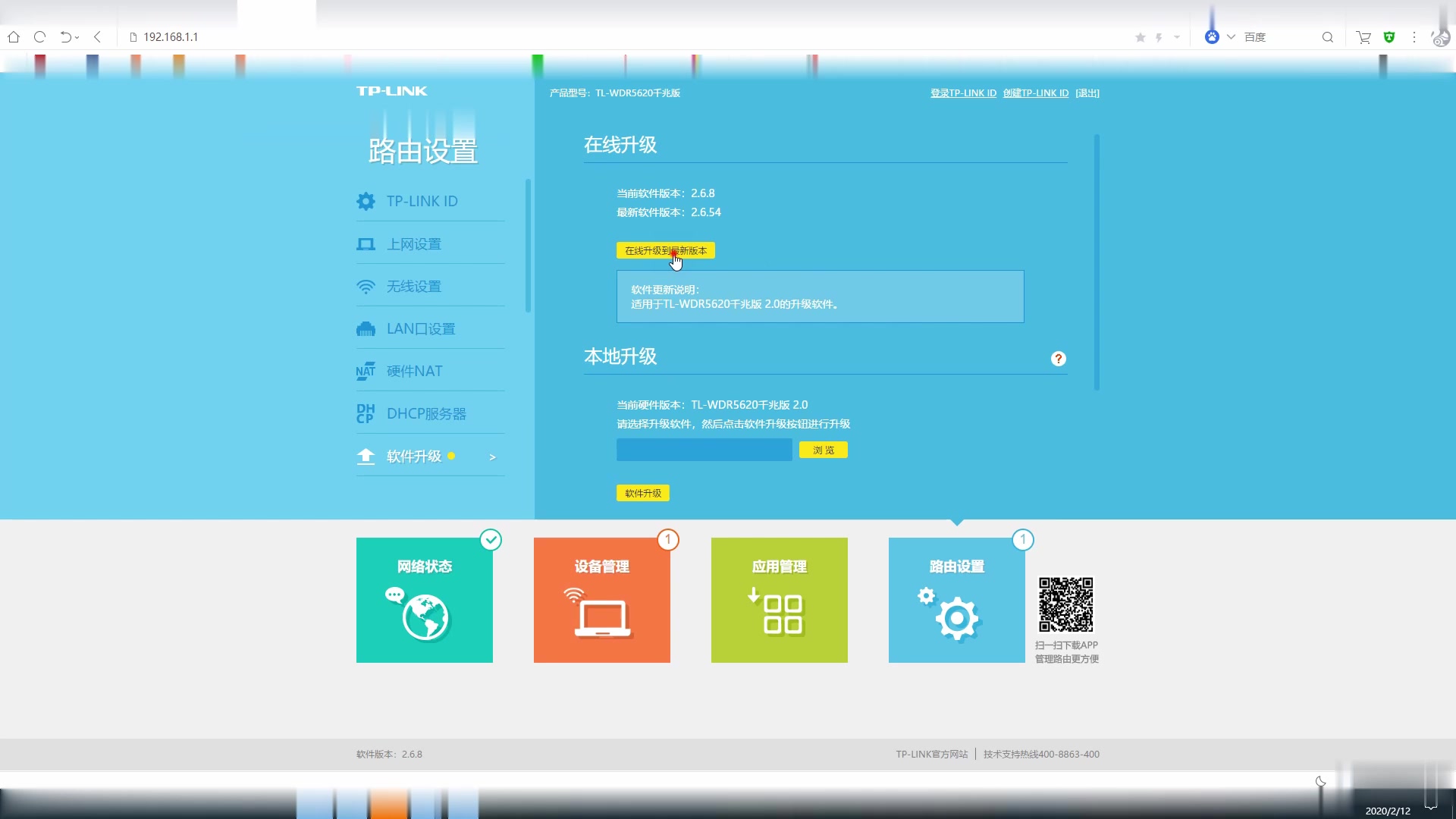
Task: Click the 最新软件版本: 2.6.54 text
Action: point(669,212)
